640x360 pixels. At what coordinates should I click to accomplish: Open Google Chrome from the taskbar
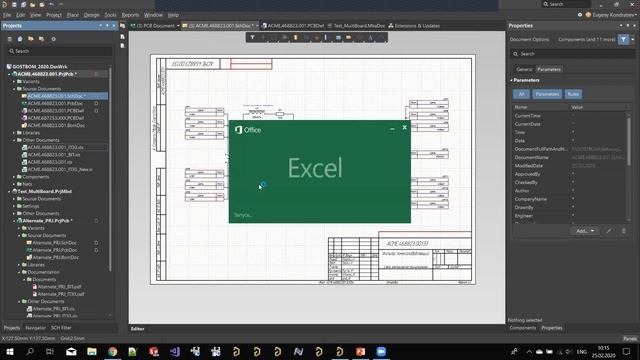[x=112, y=351]
